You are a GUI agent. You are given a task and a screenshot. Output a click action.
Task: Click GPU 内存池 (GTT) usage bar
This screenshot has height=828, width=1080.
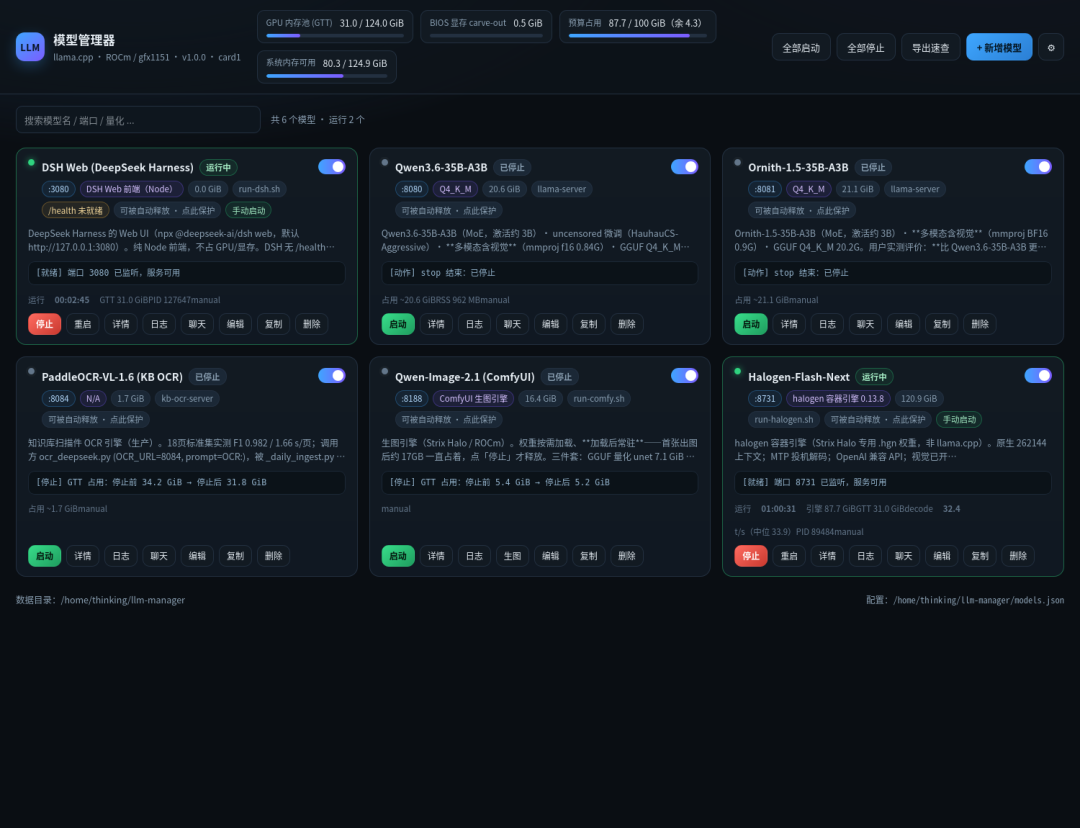click(335, 35)
